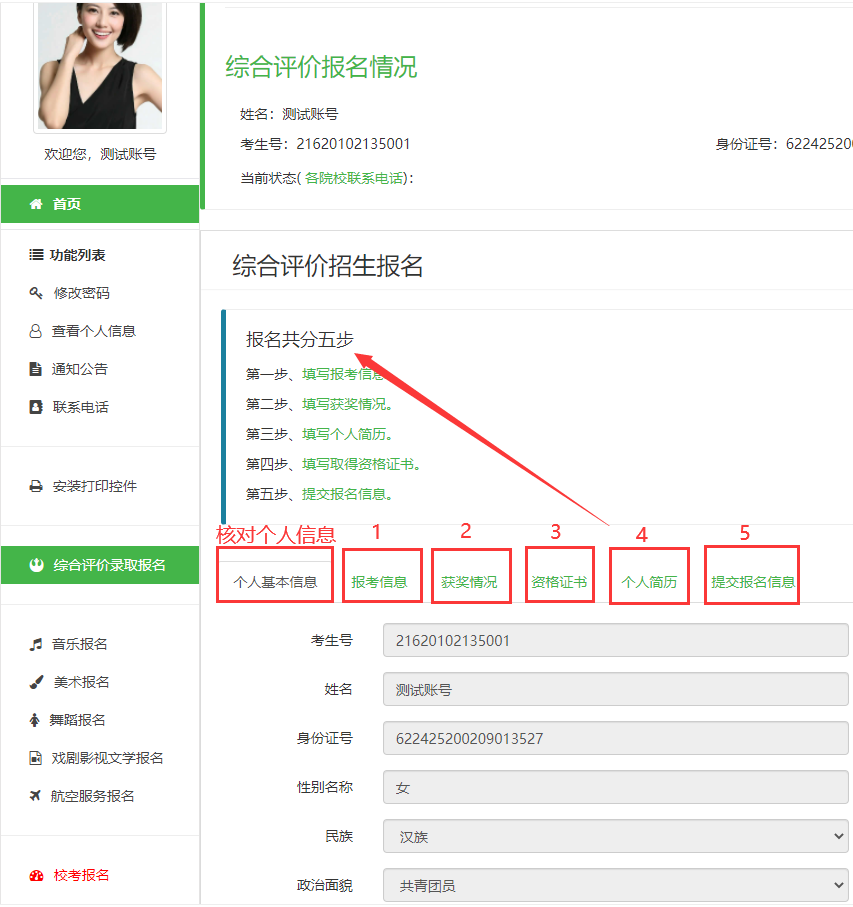Image resolution: width=853 pixels, height=907 pixels.
Task: Click the contact book icon for 联系电话
Action: point(36,407)
